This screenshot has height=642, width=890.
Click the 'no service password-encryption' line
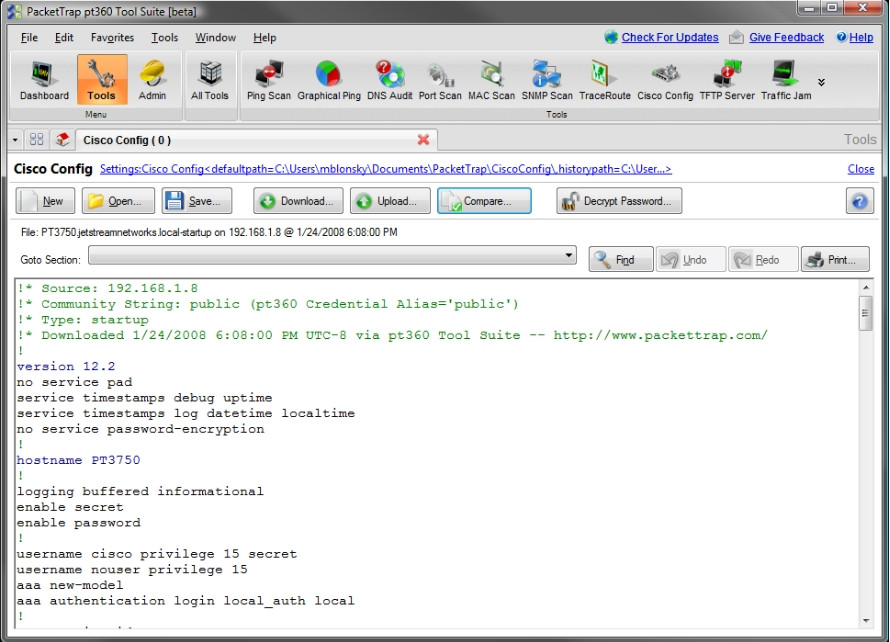click(140, 429)
